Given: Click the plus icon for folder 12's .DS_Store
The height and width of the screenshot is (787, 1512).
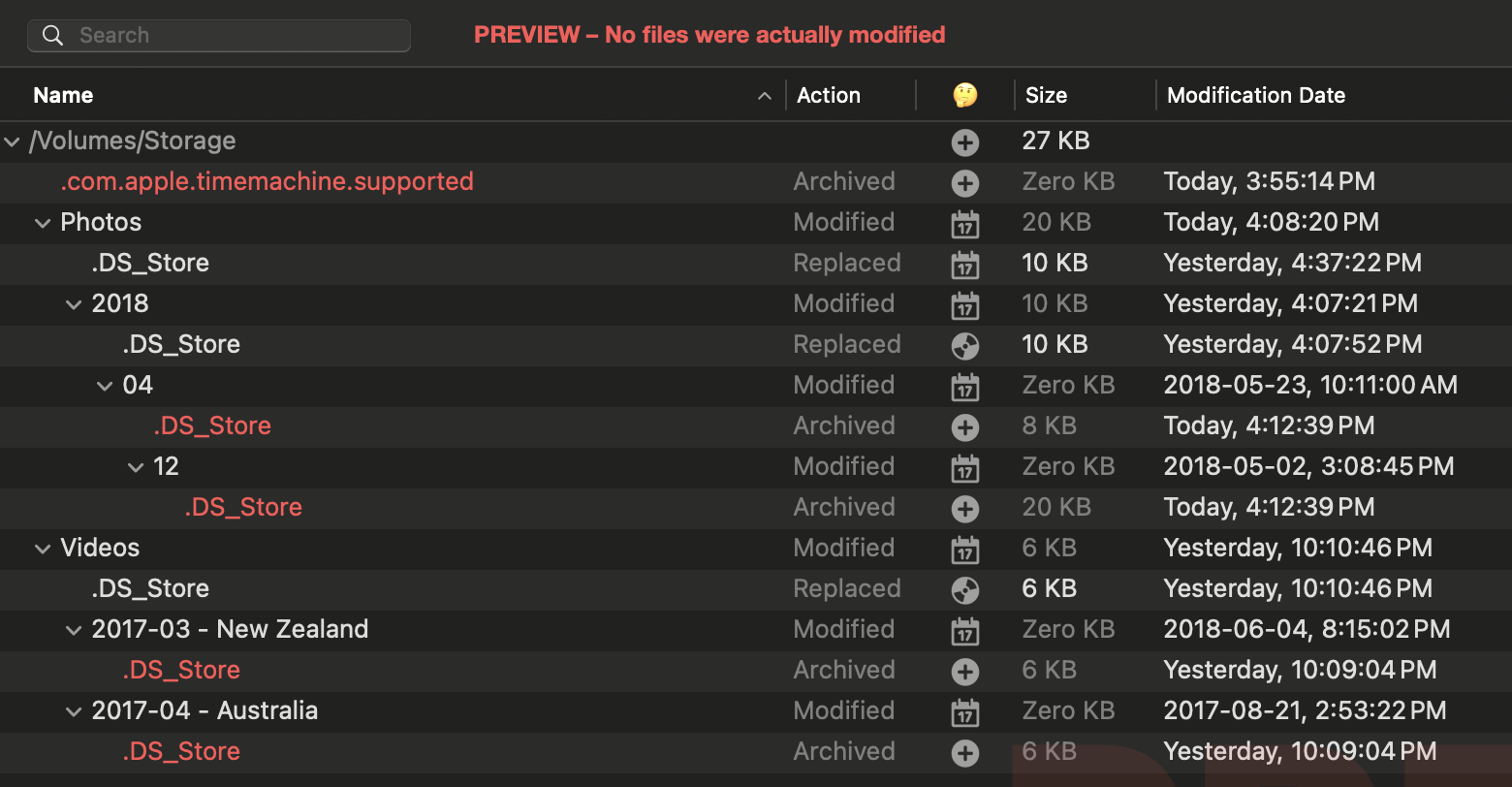Looking at the screenshot, I should pyautogui.click(x=964, y=508).
